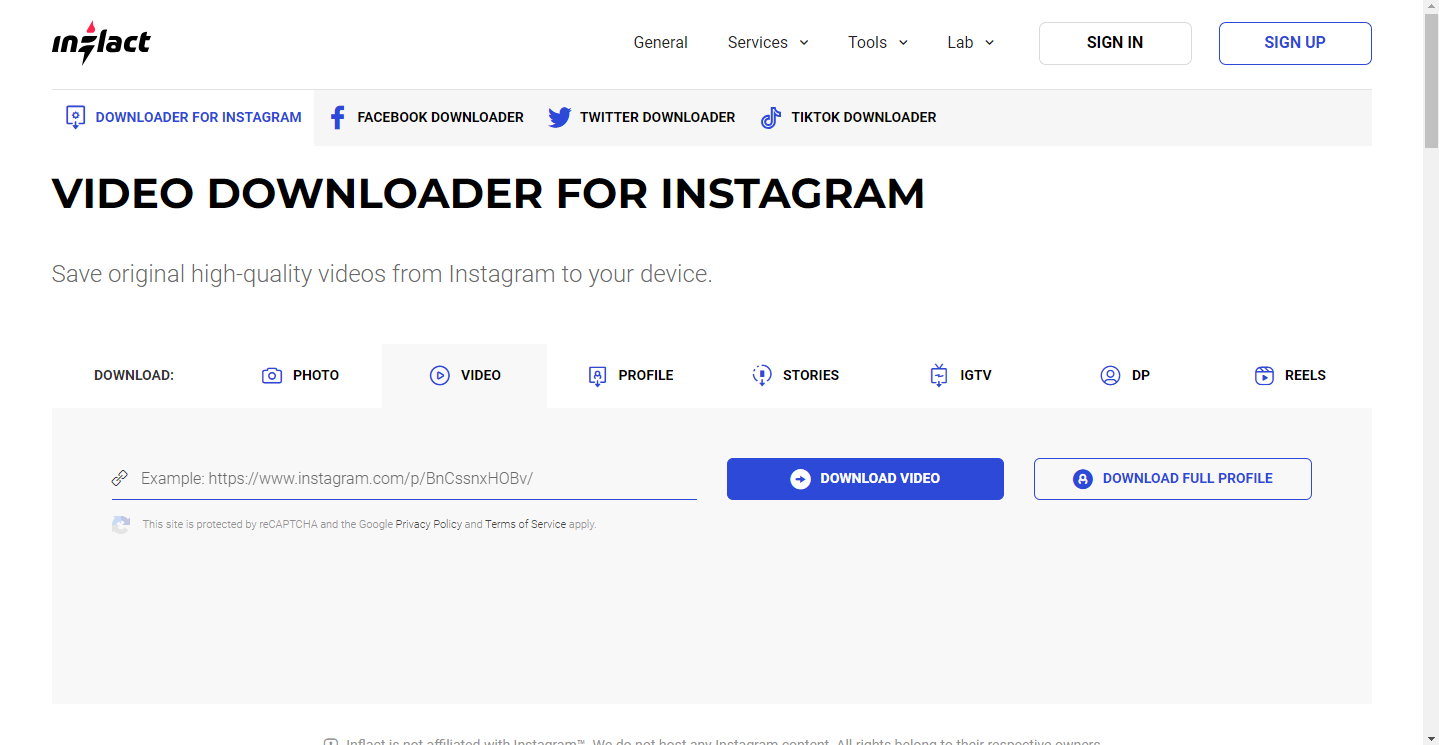Click the profile download icon beside PROFILE

pos(598,376)
